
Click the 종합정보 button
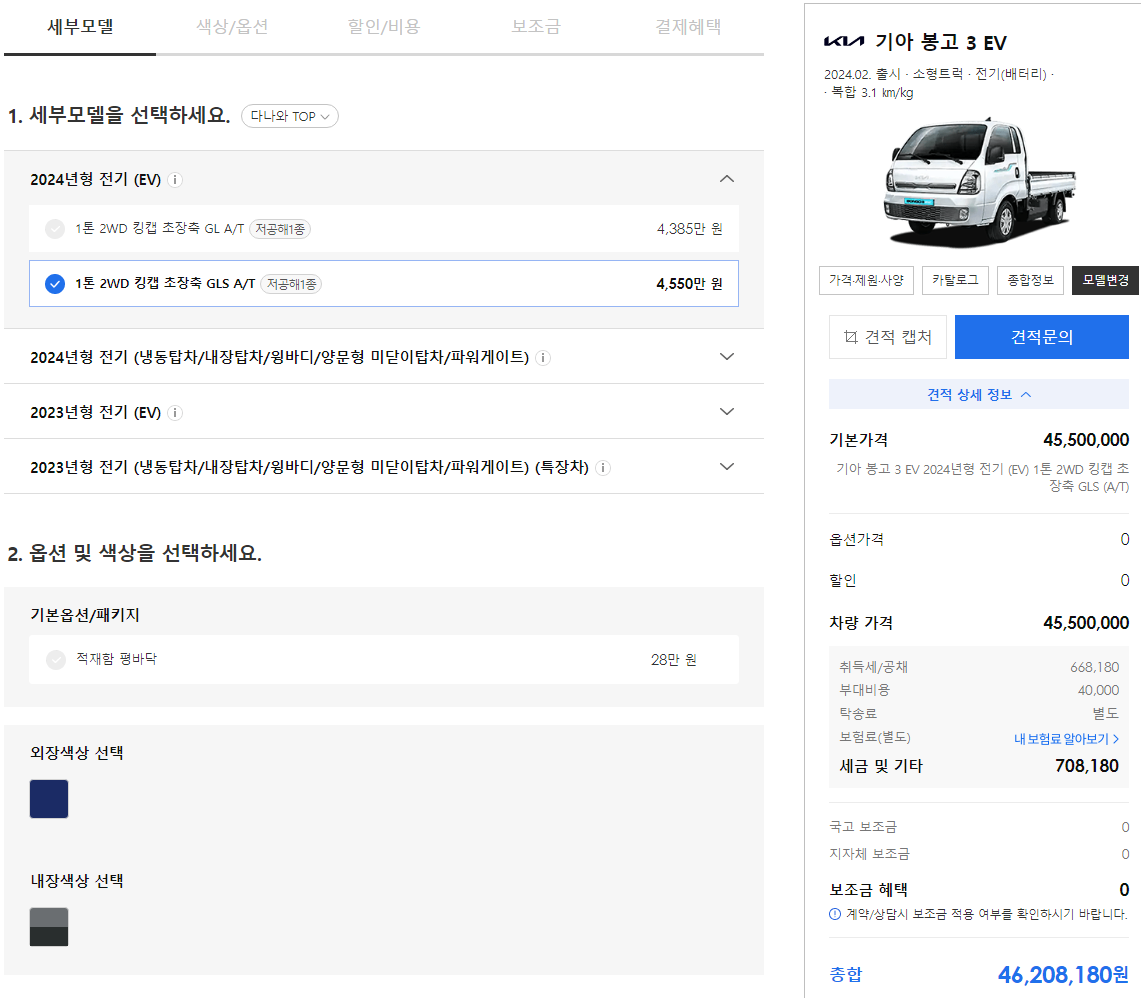[x=1030, y=280]
